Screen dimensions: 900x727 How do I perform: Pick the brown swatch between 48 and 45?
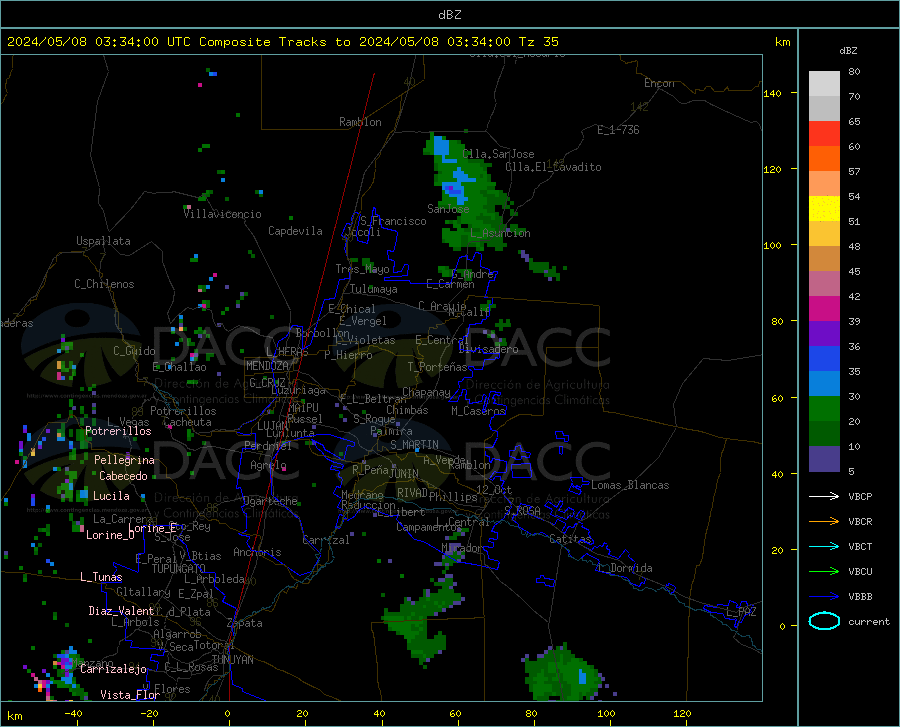tap(824, 259)
